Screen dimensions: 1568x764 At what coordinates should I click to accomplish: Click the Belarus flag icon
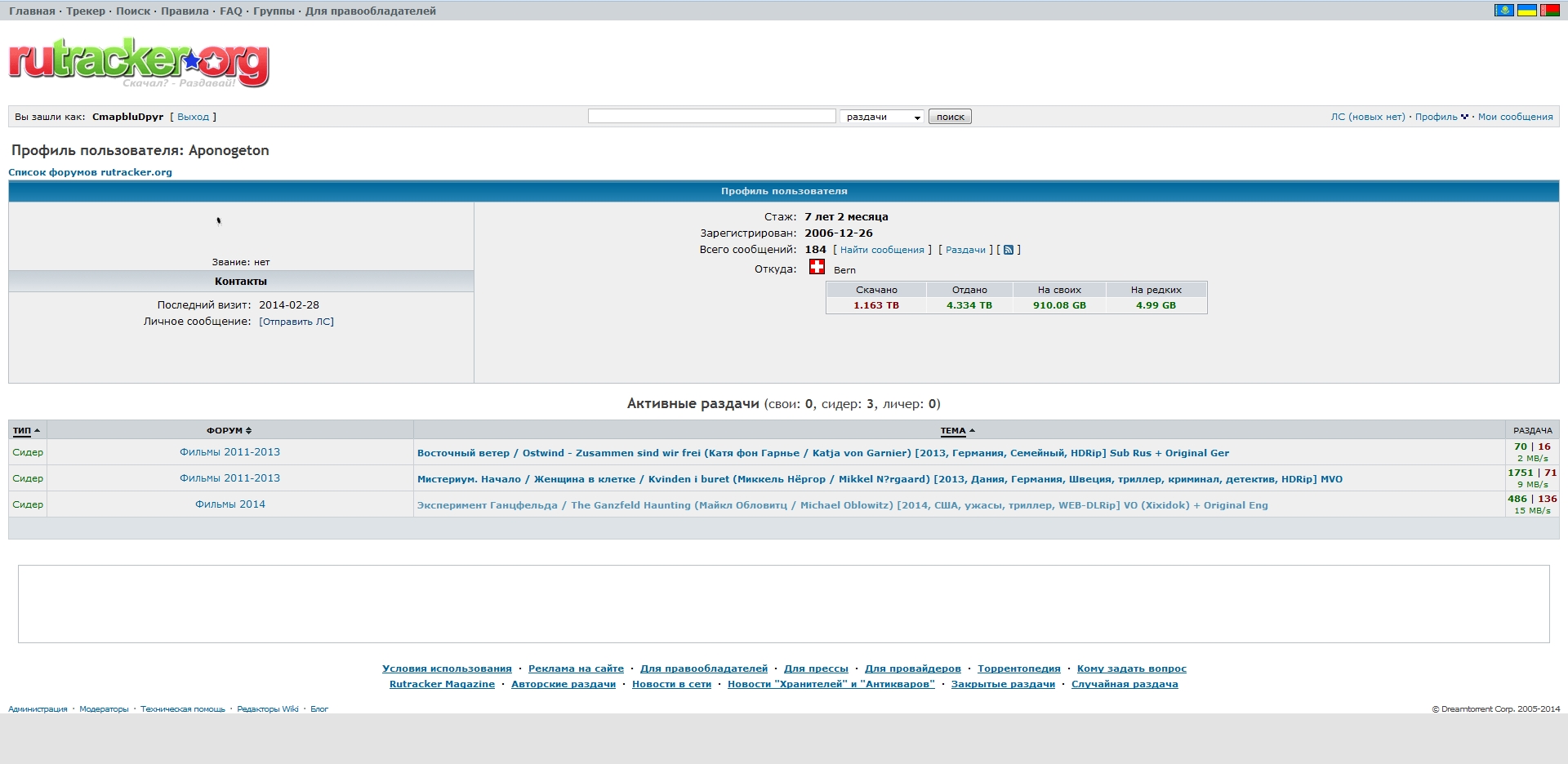click(1549, 11)
